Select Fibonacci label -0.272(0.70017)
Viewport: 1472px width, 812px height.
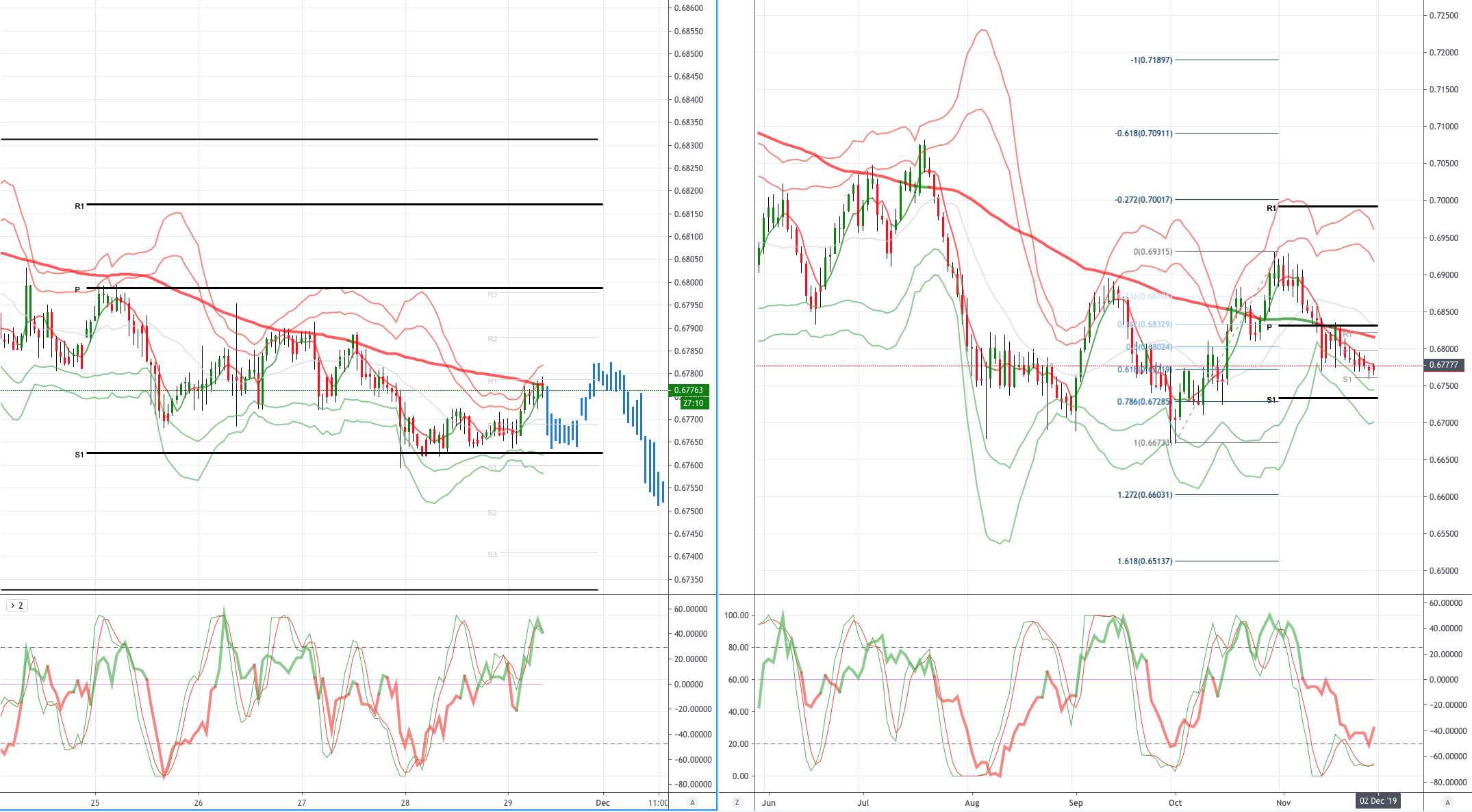click(1143, 200)
